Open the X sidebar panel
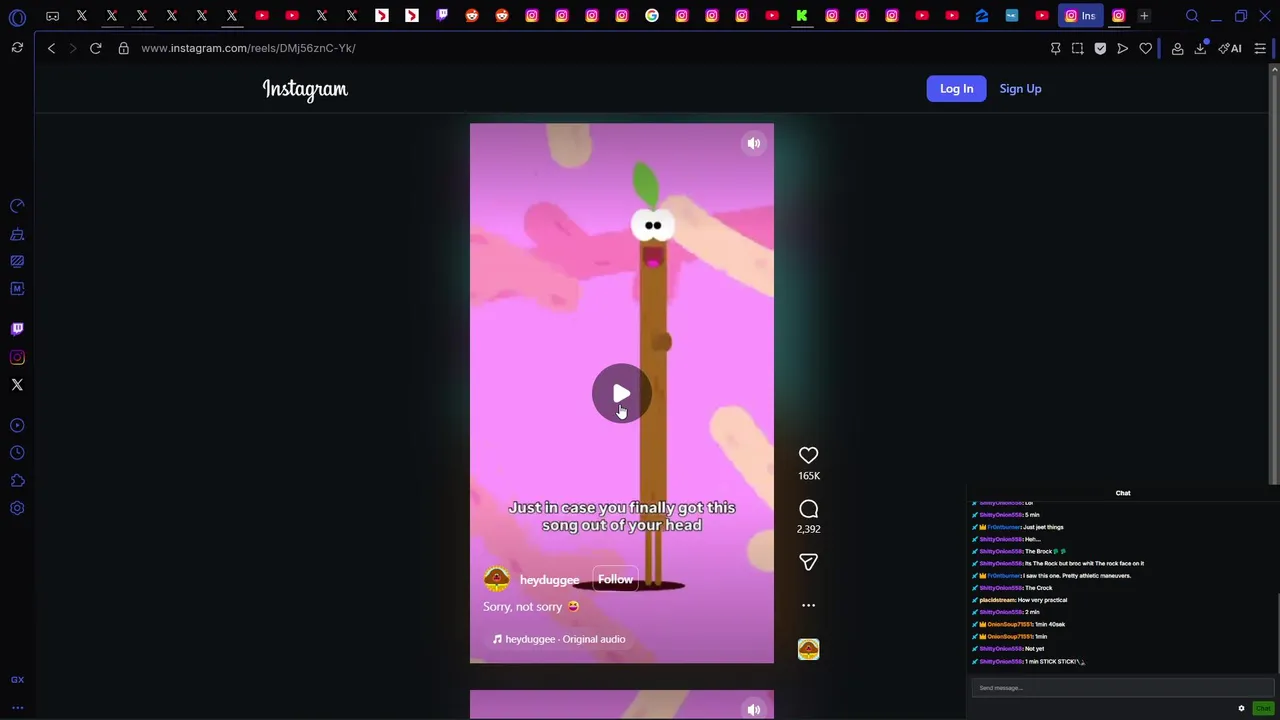1280x720 pixels. coord(17,384)
